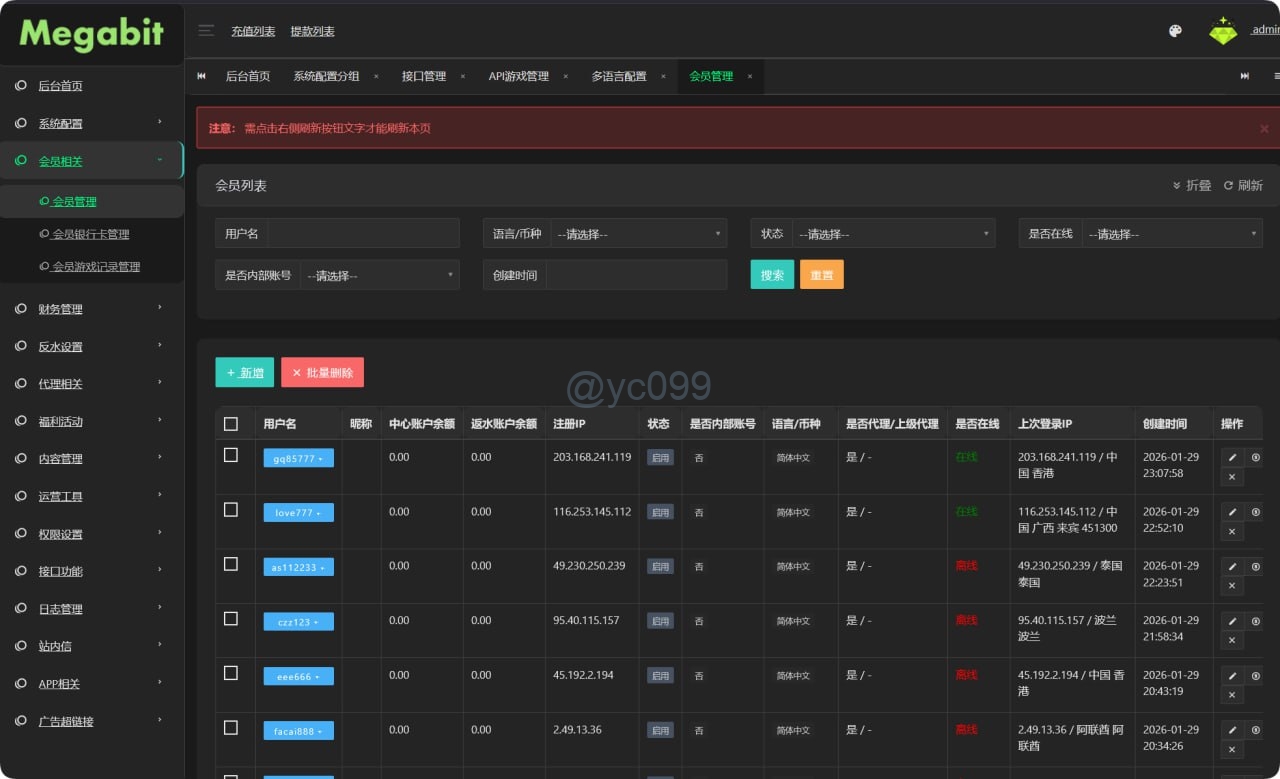Click the circular view icon for as112233
1280x779 pixels.
1256,566
